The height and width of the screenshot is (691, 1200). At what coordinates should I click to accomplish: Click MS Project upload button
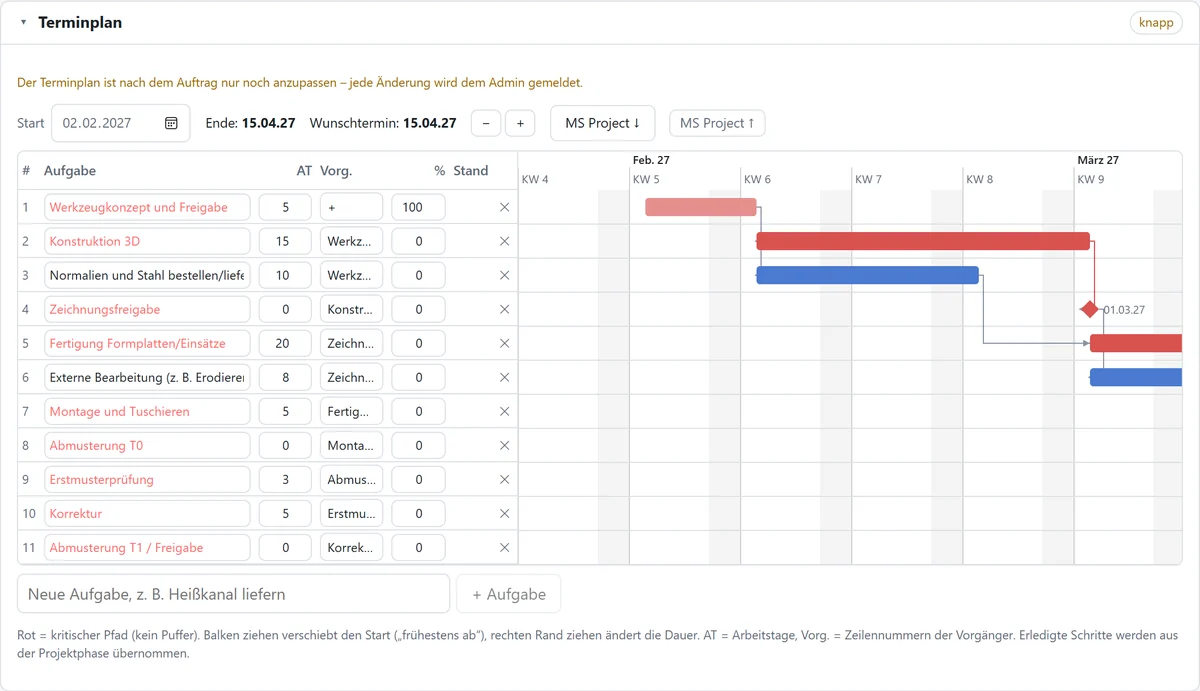[x=717, y=123]
